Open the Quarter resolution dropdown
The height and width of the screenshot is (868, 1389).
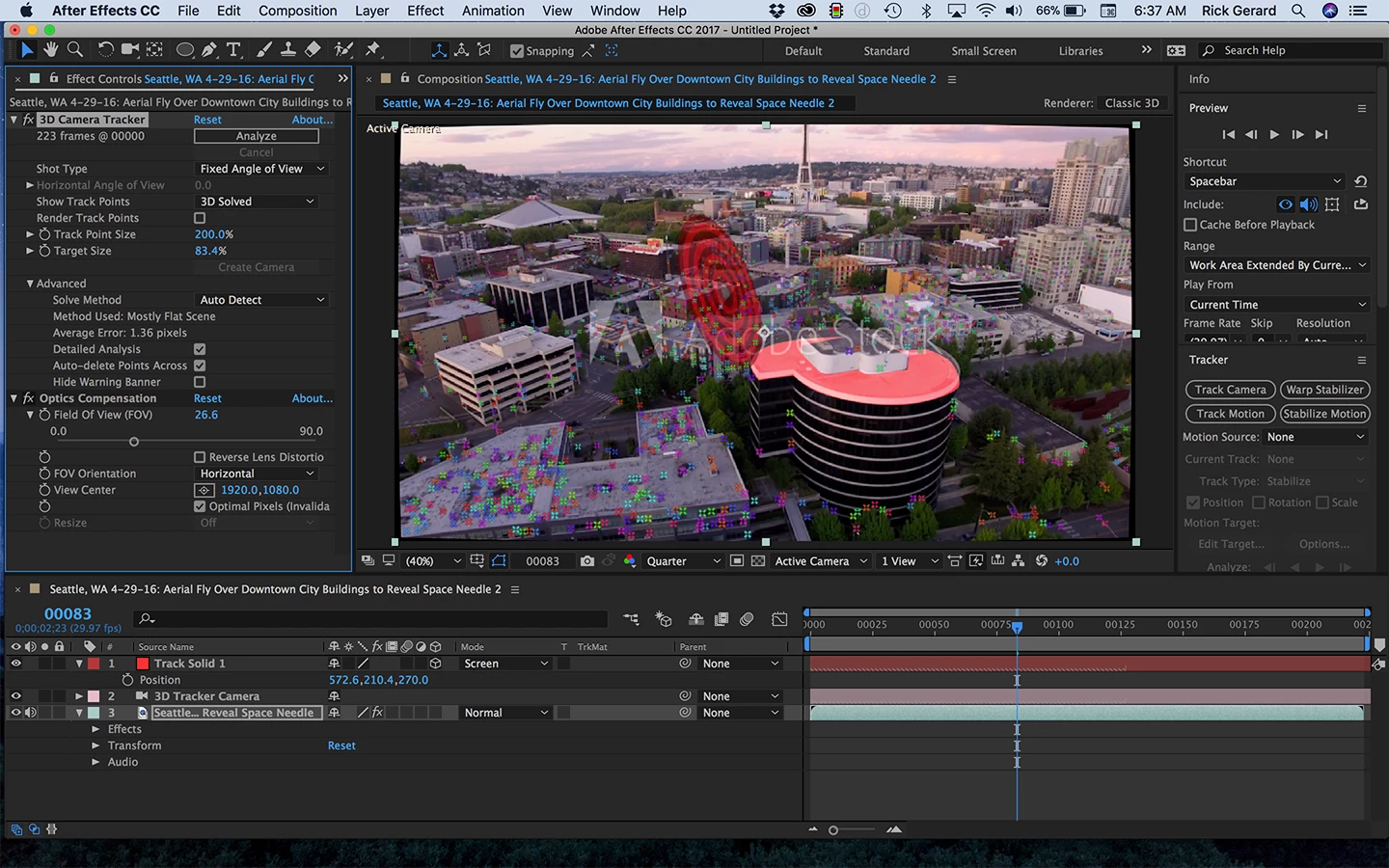click(683, 561)
